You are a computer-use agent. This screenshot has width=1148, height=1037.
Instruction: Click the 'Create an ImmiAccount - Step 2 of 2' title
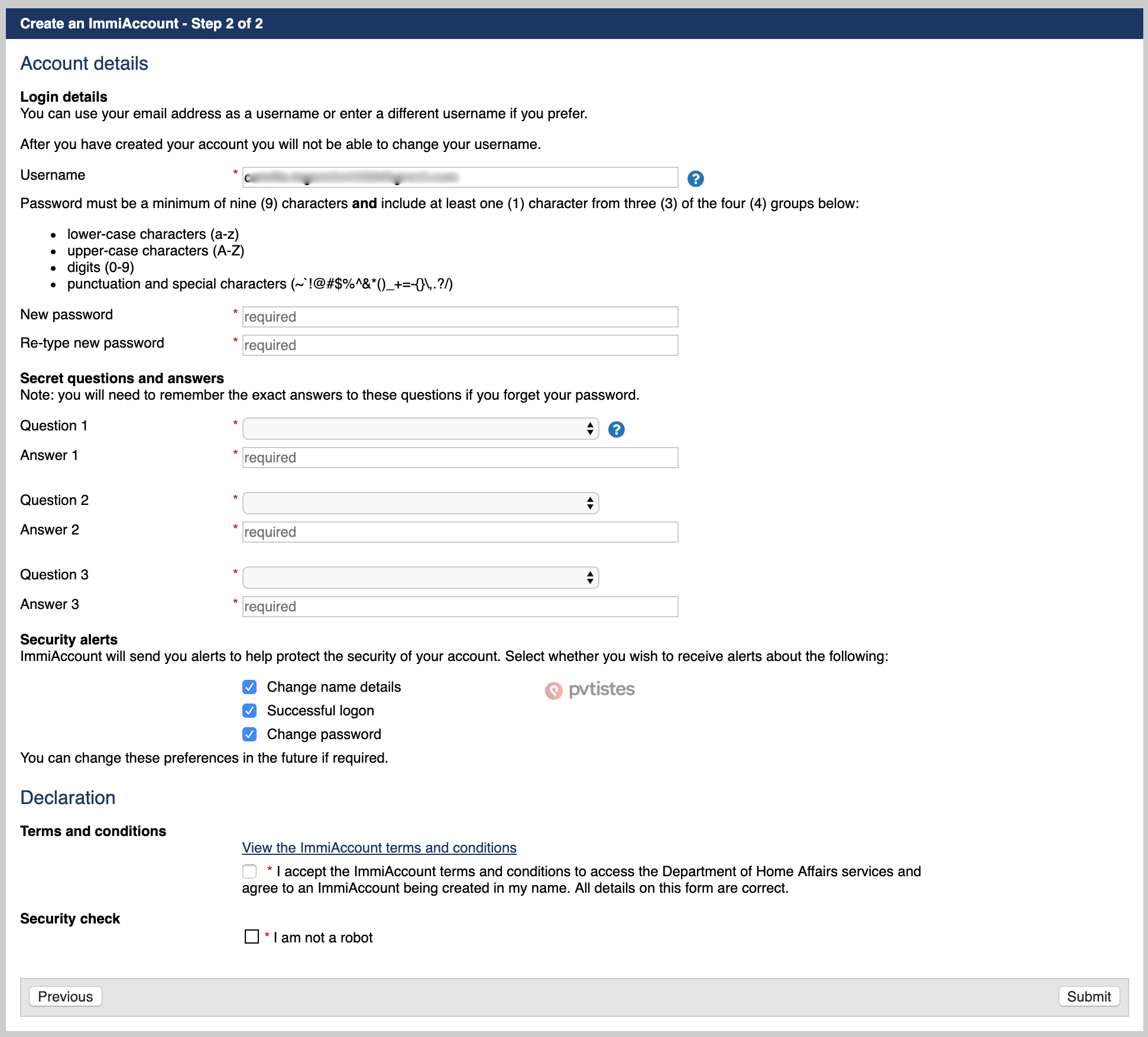[x=141, y=24]
